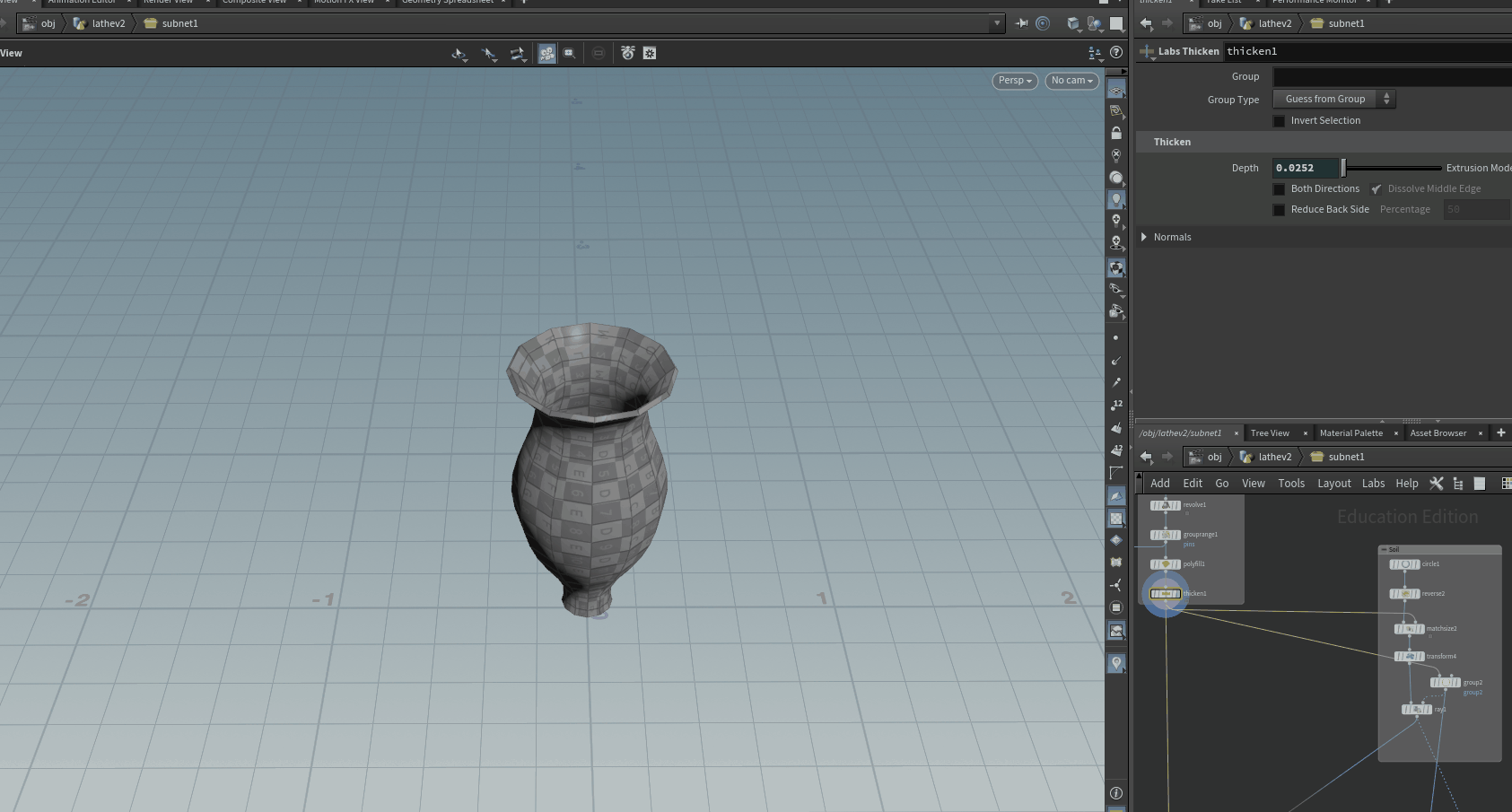The image size is (1512, 812).
Task: Open the Edit menu in network editor
Action: pos(1193,484)
